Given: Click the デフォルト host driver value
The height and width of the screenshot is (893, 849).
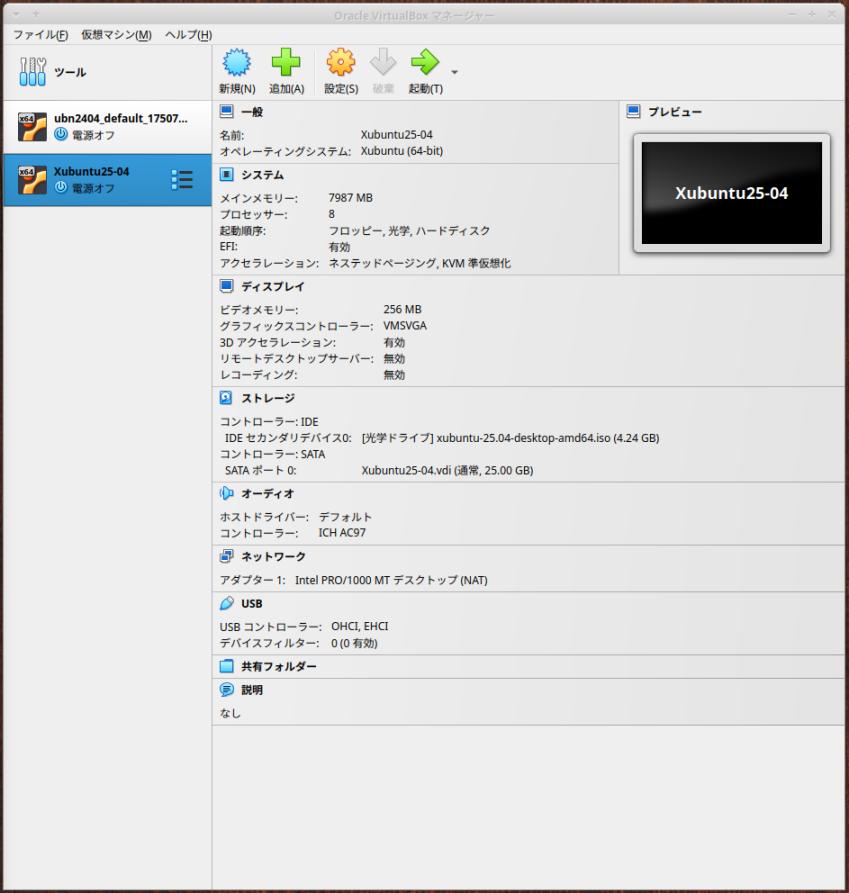Looking at the screenshot, I should pos(345,517).
